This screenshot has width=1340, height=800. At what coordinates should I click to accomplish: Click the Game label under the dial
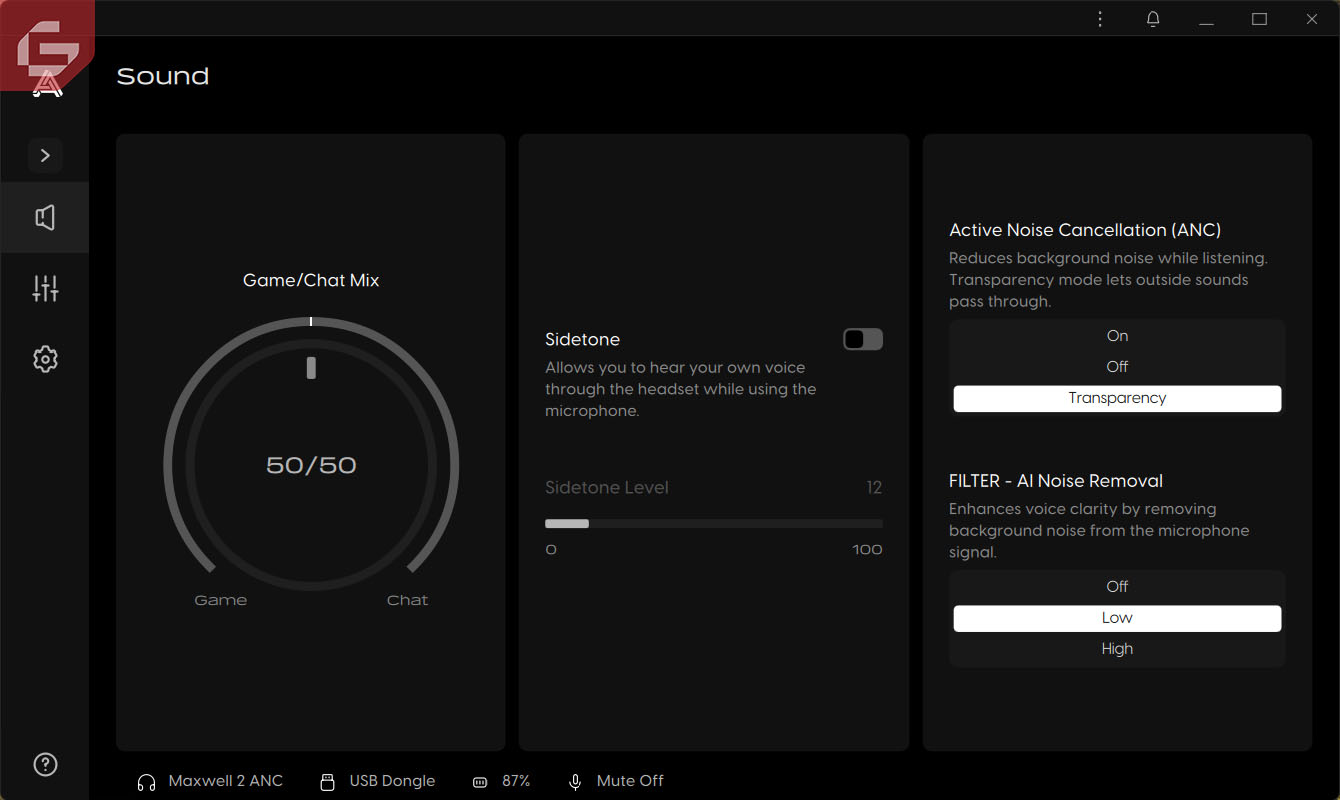click(220, 600)
